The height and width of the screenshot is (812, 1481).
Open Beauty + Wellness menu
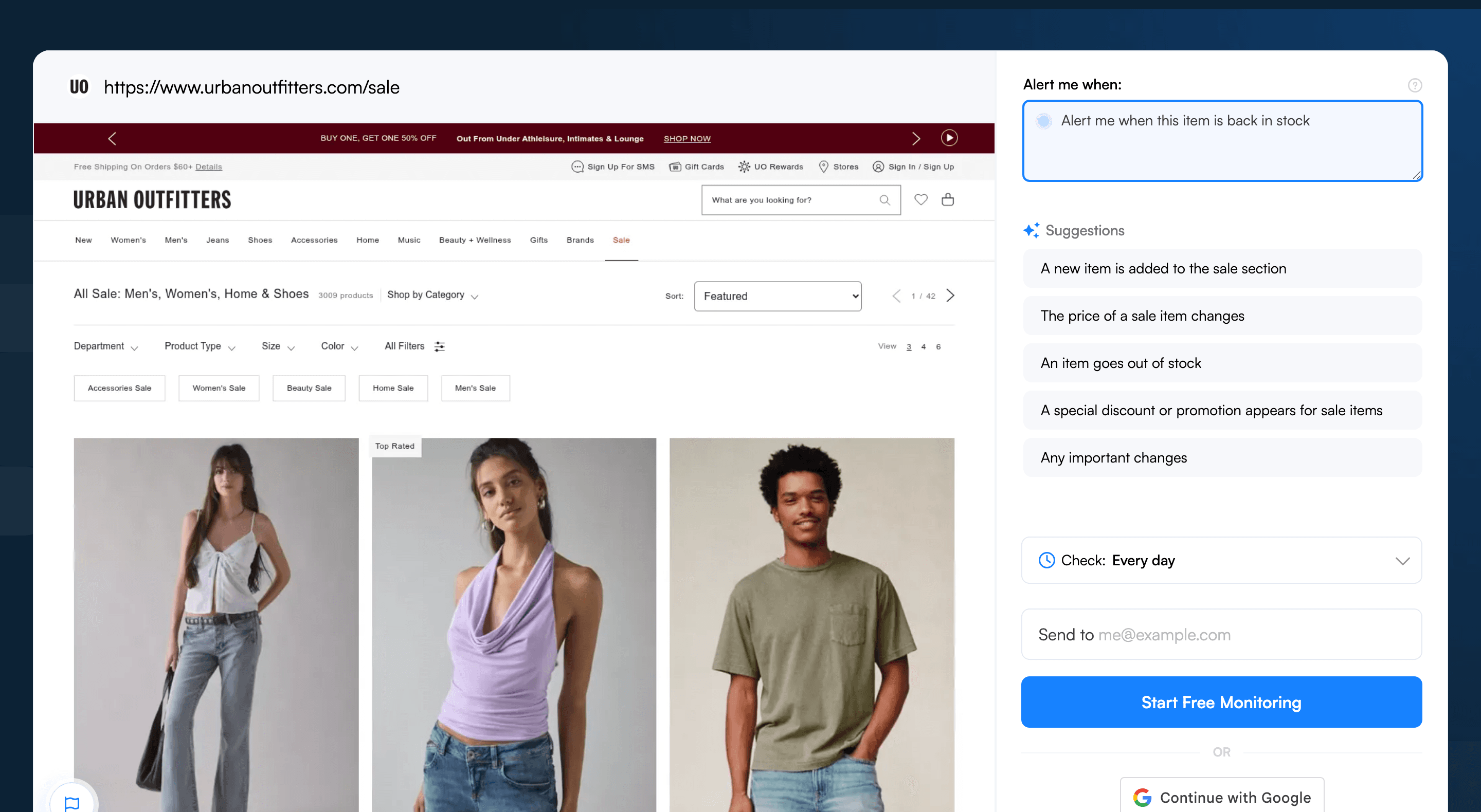pos(475,240)
